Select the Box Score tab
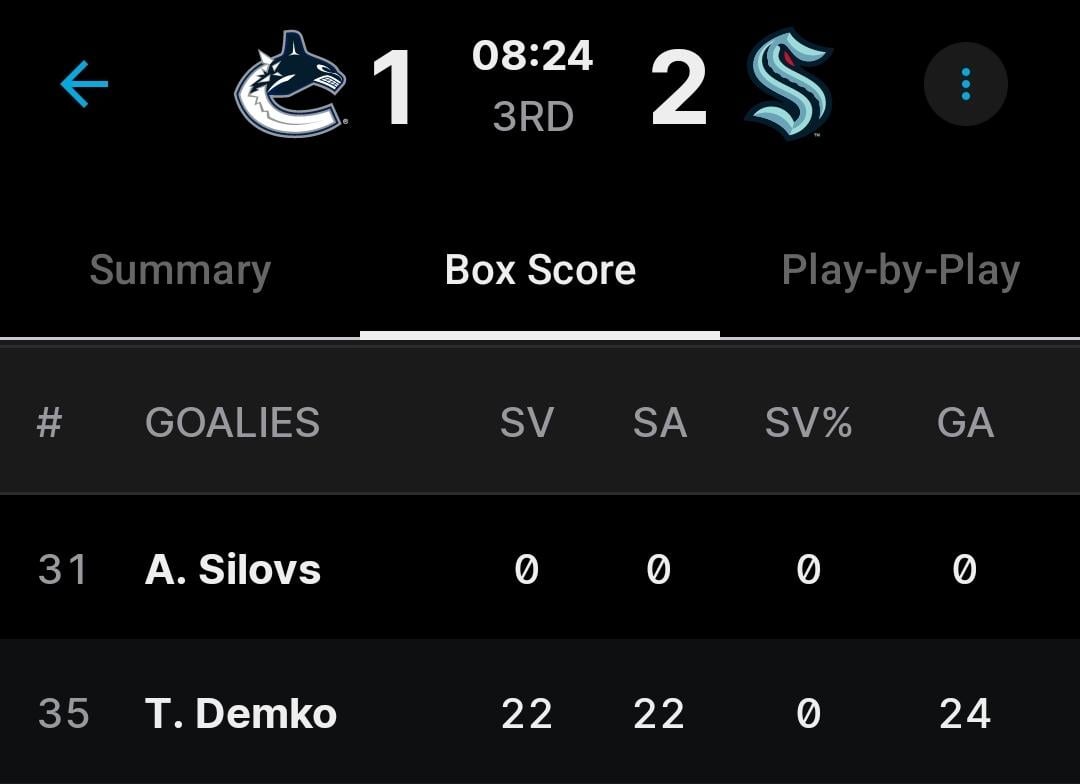The image size is (1080, 784). point(540,271)
